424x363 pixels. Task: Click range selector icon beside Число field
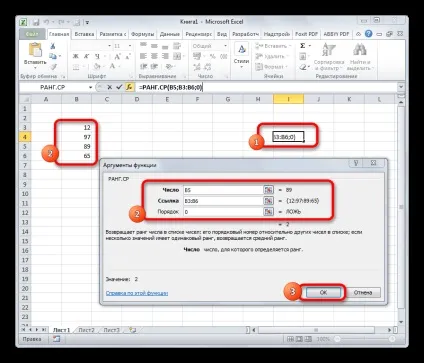click(x=268, y=190)
